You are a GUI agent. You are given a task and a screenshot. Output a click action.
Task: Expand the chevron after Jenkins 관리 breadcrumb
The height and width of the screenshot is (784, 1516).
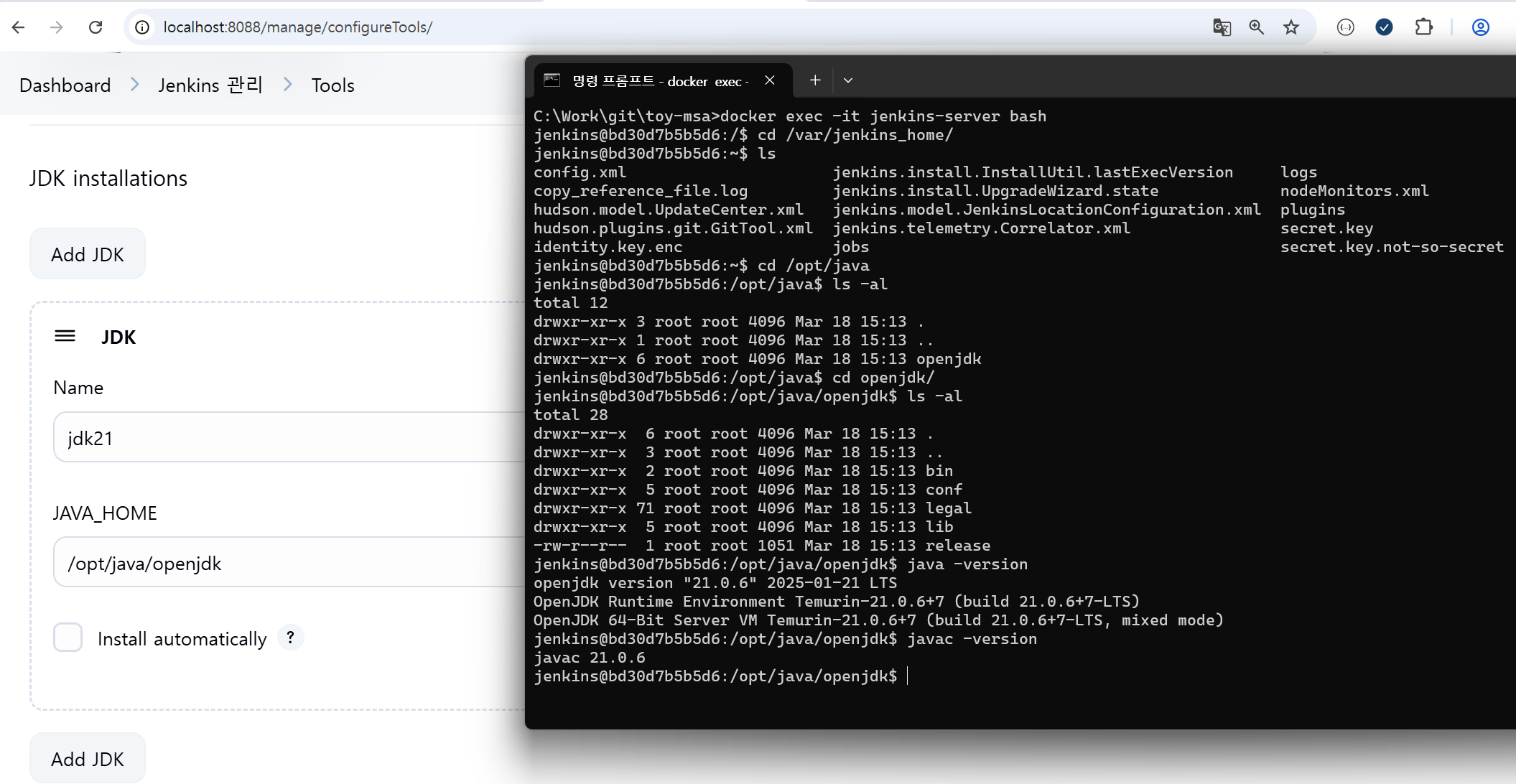pyautogui.click(x=287, y=85)
